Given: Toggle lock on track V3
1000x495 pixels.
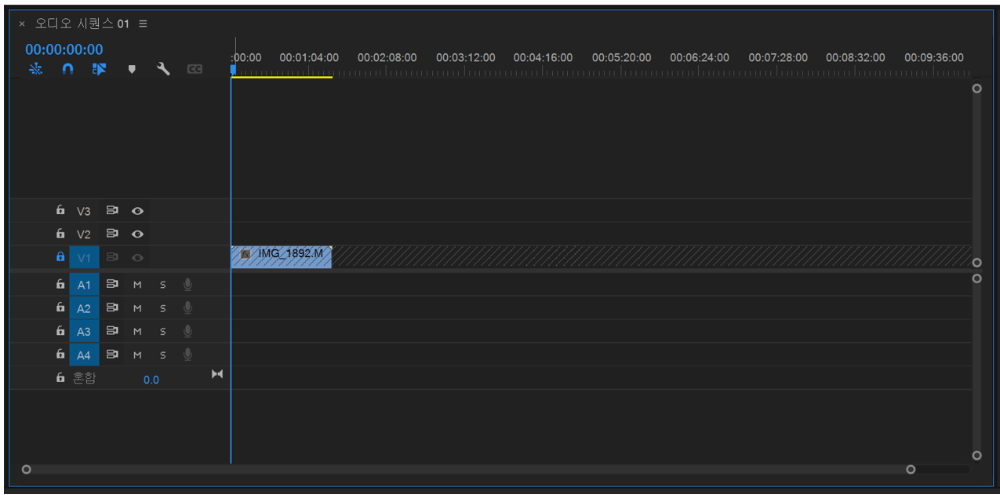Looking at the screenshot, I should pos(60,210).
